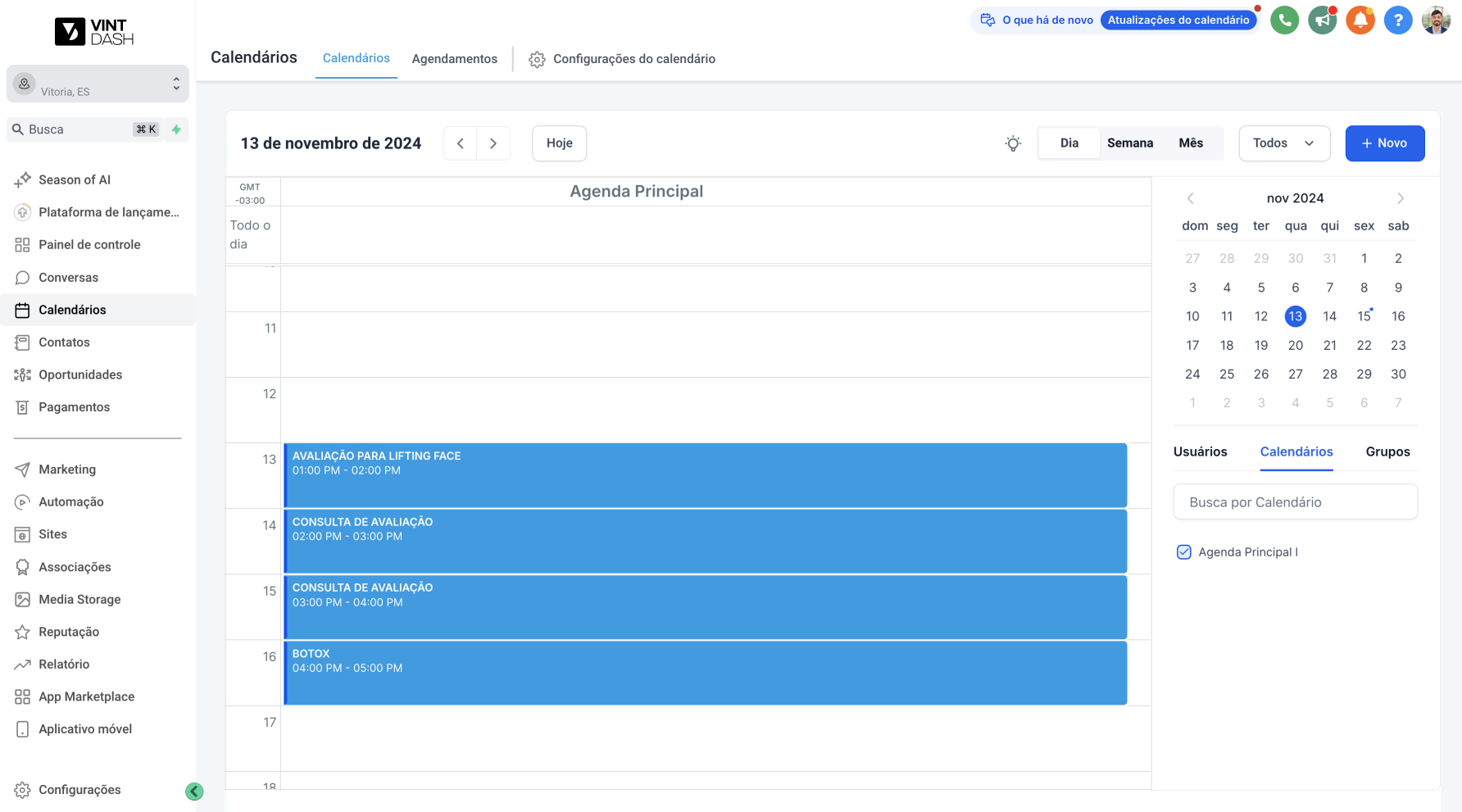Screen dimensions: 1462x812
Task: Open CONSULTA DE AVALIAÇÃO 03:00 PM appointment
Action: [x=705, y=607]
